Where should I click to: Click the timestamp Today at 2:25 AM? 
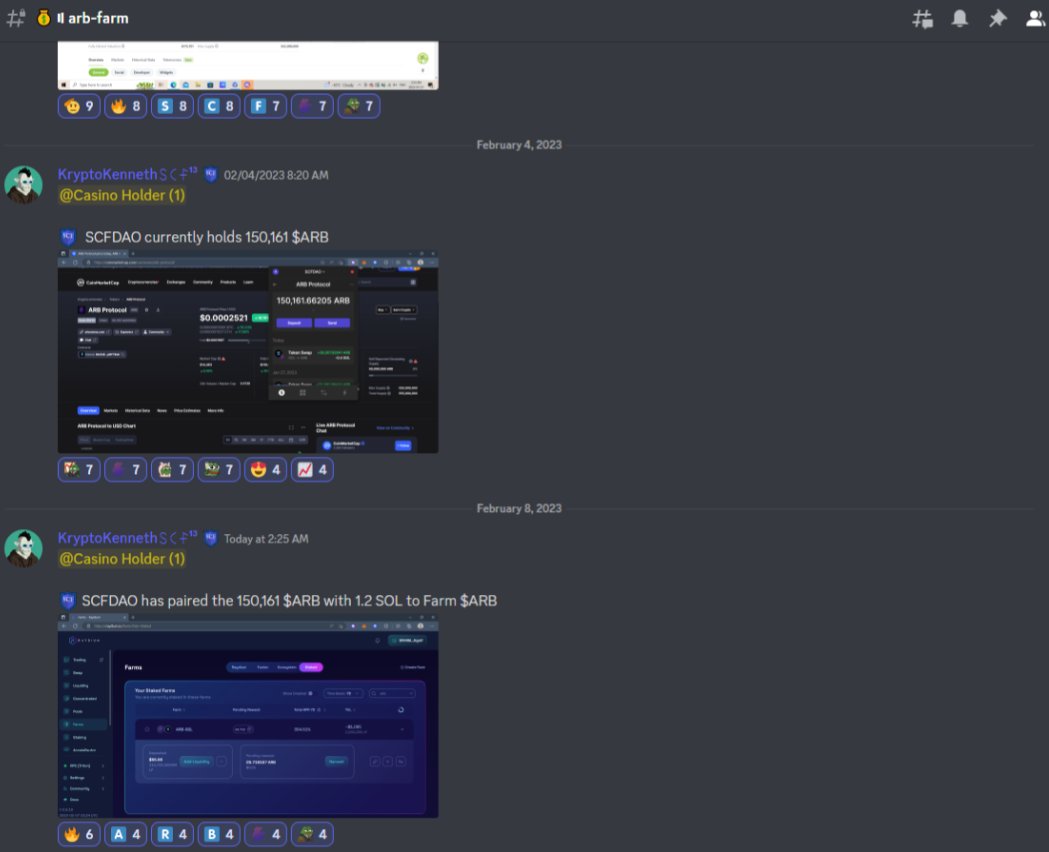coord(266,539)
